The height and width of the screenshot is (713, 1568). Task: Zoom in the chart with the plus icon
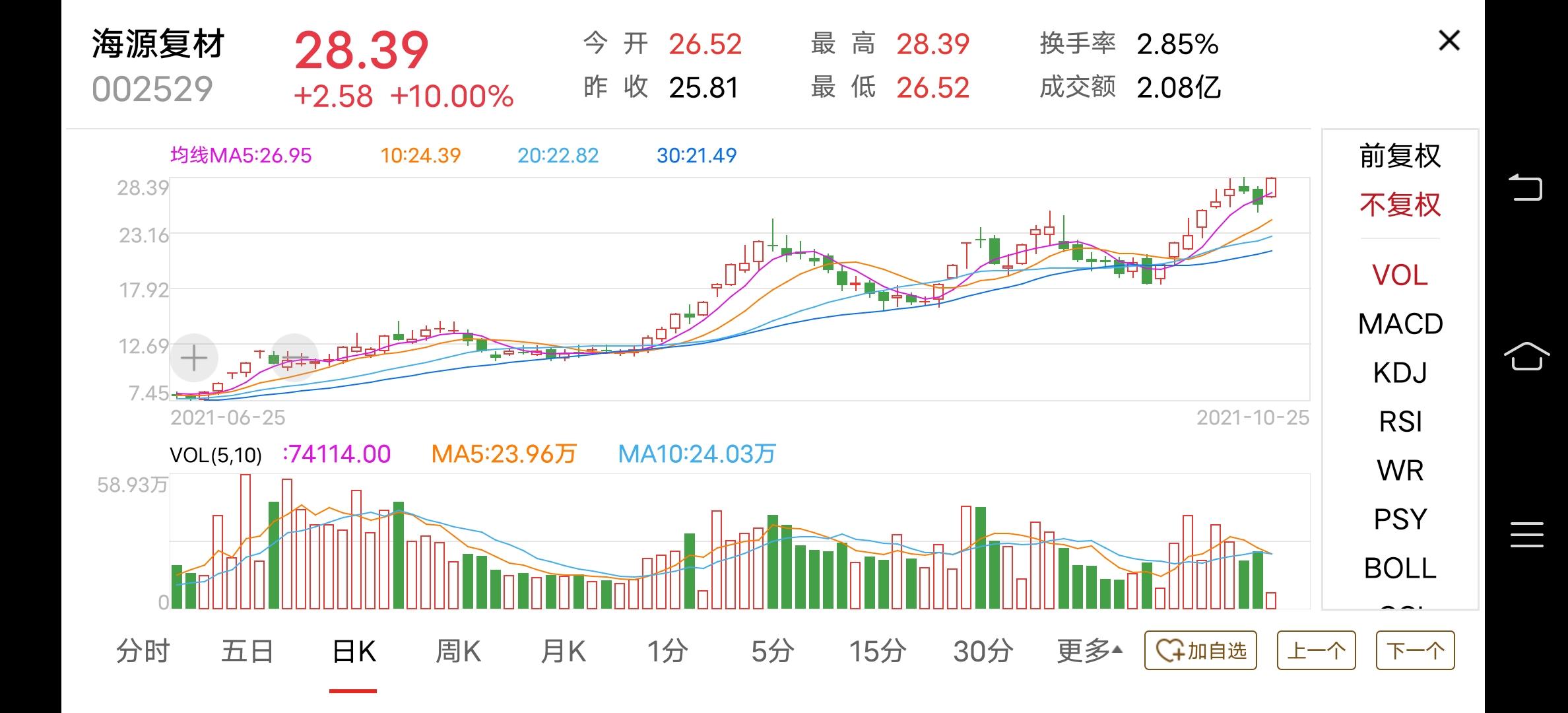click(194, 358)
